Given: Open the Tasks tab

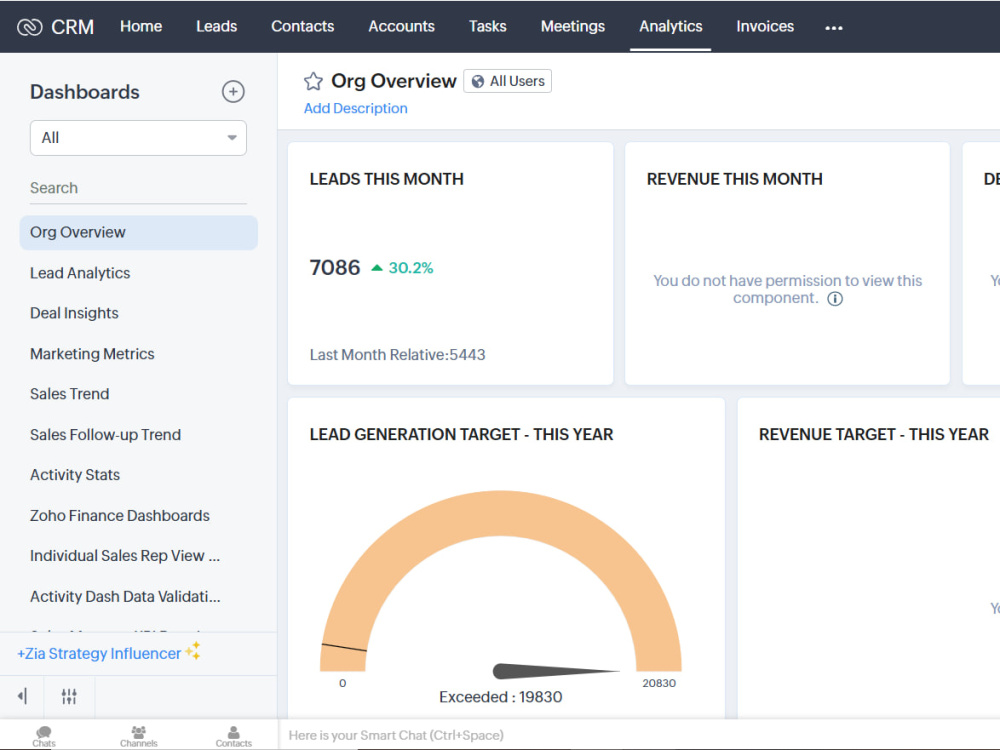Looking at the screenshot, I should [x=488, y=26].
